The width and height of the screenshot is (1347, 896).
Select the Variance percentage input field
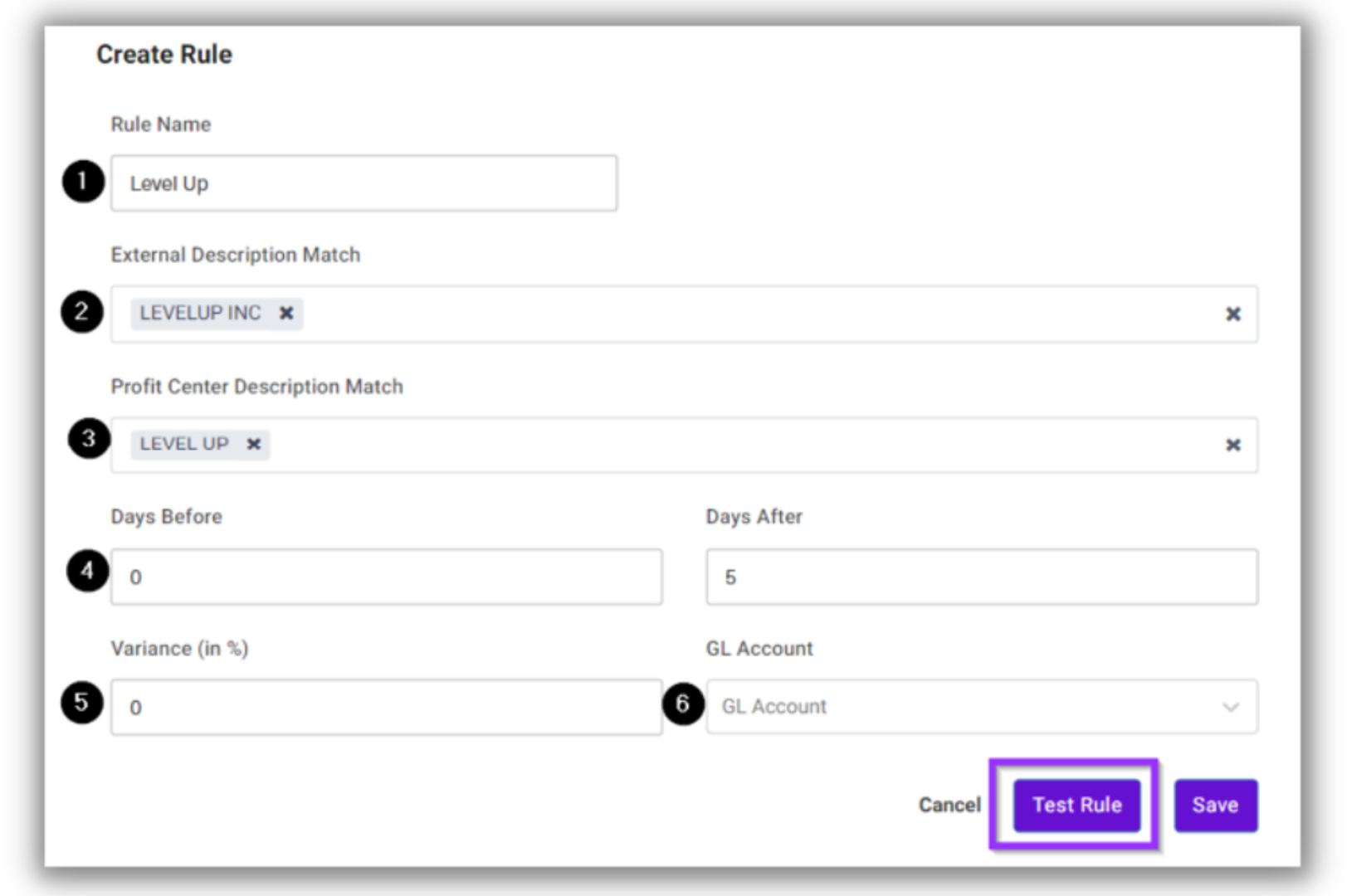pos(387,708)
